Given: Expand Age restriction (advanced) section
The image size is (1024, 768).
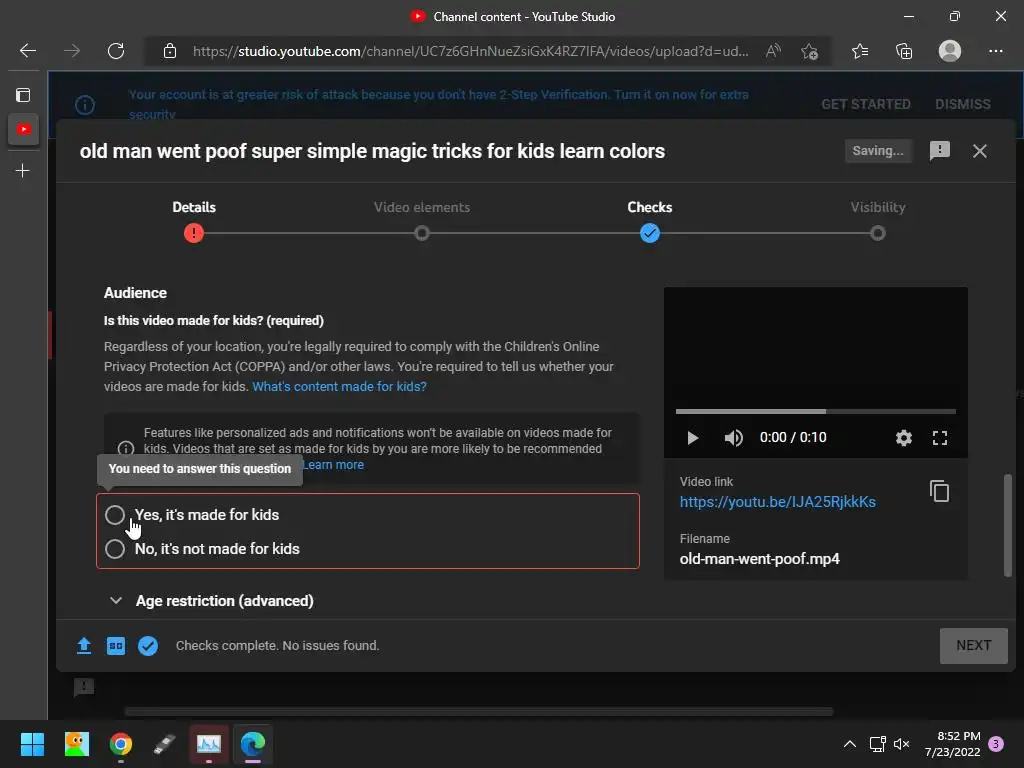Looking at the screenshot, I should (x=212, y=600).
